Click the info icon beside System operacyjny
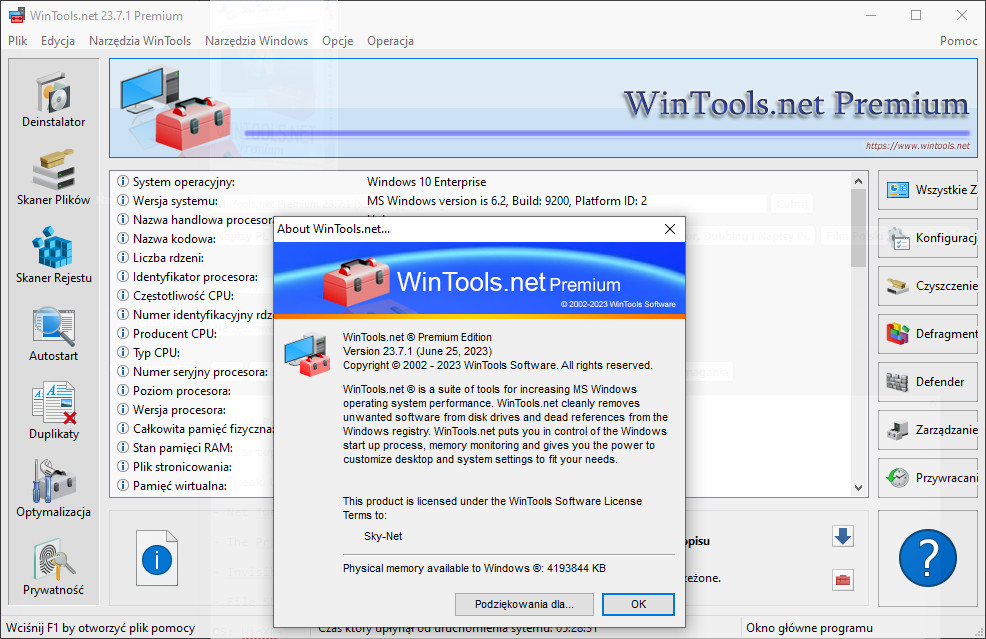986x639 pixels. (x=123, y=182)
